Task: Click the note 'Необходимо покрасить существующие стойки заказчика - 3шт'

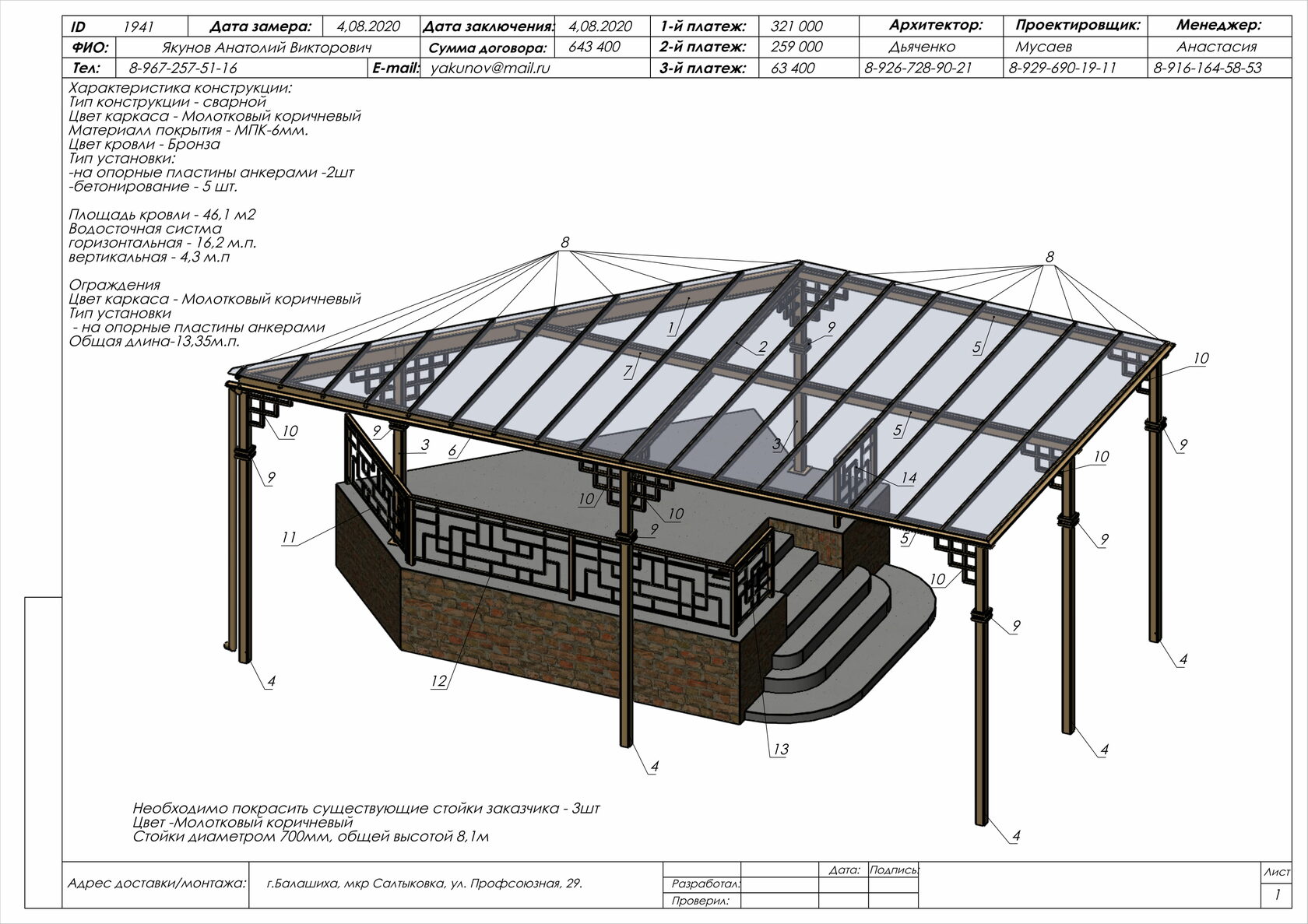Action: tap(367, 809)
